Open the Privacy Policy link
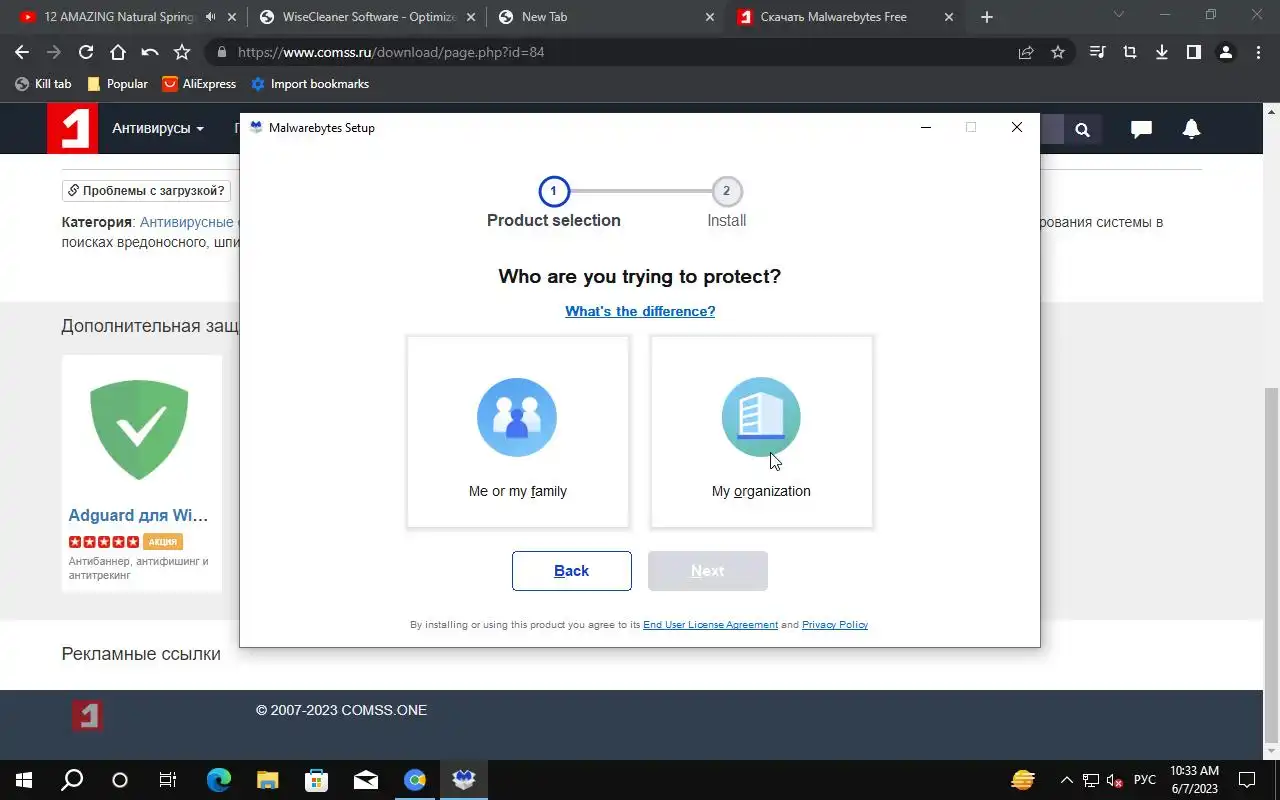The width and height of the screenshot is (1280, 800). tap(835, 624)
